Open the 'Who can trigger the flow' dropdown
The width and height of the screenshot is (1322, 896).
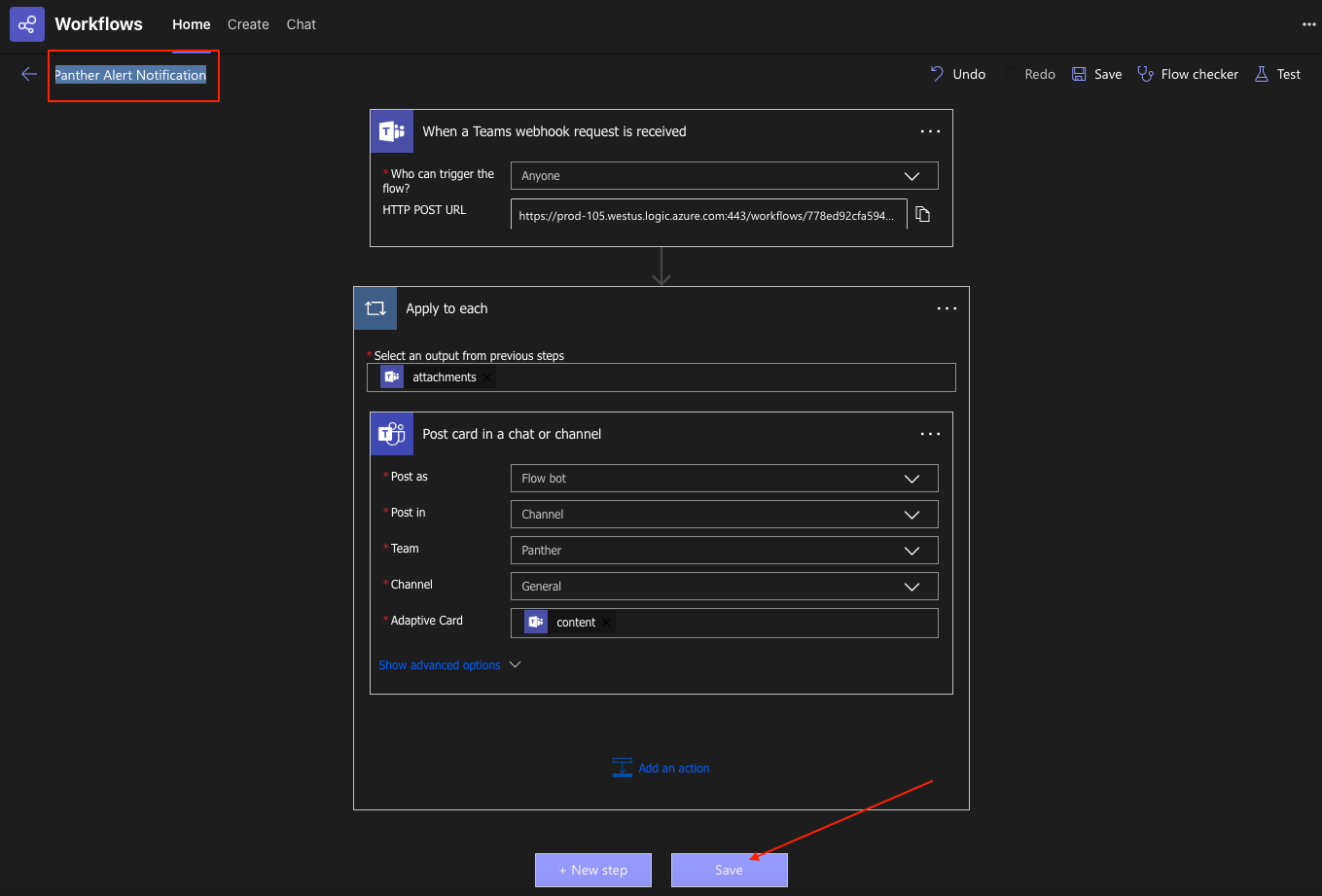724,176
